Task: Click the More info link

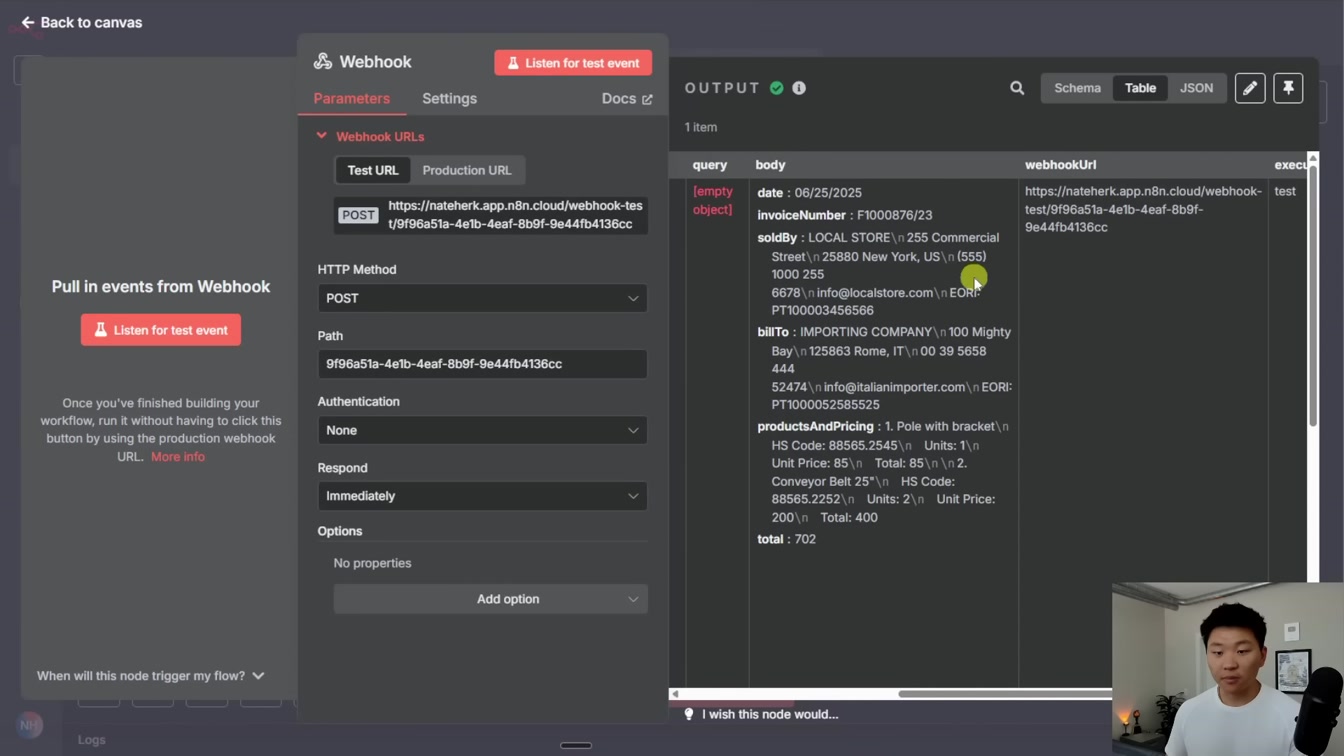Action: pyautogui.click(x=178, y=456)
